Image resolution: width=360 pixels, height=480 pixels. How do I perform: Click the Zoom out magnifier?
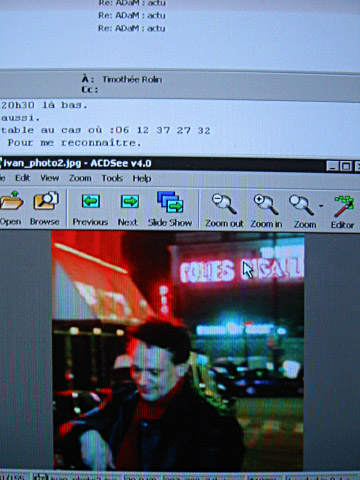pyautogui.click(x=224, y=203)
